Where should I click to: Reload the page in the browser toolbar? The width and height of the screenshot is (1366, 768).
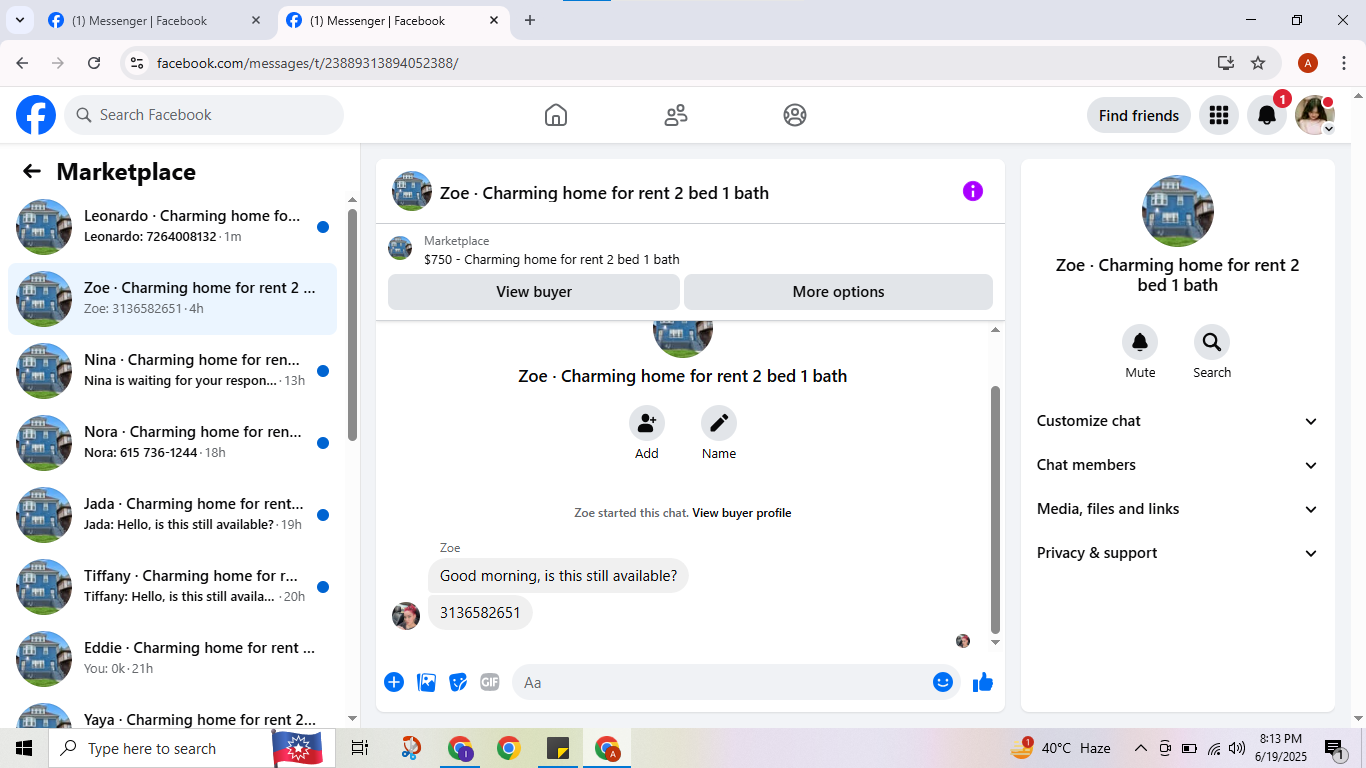tap(94, 63)
